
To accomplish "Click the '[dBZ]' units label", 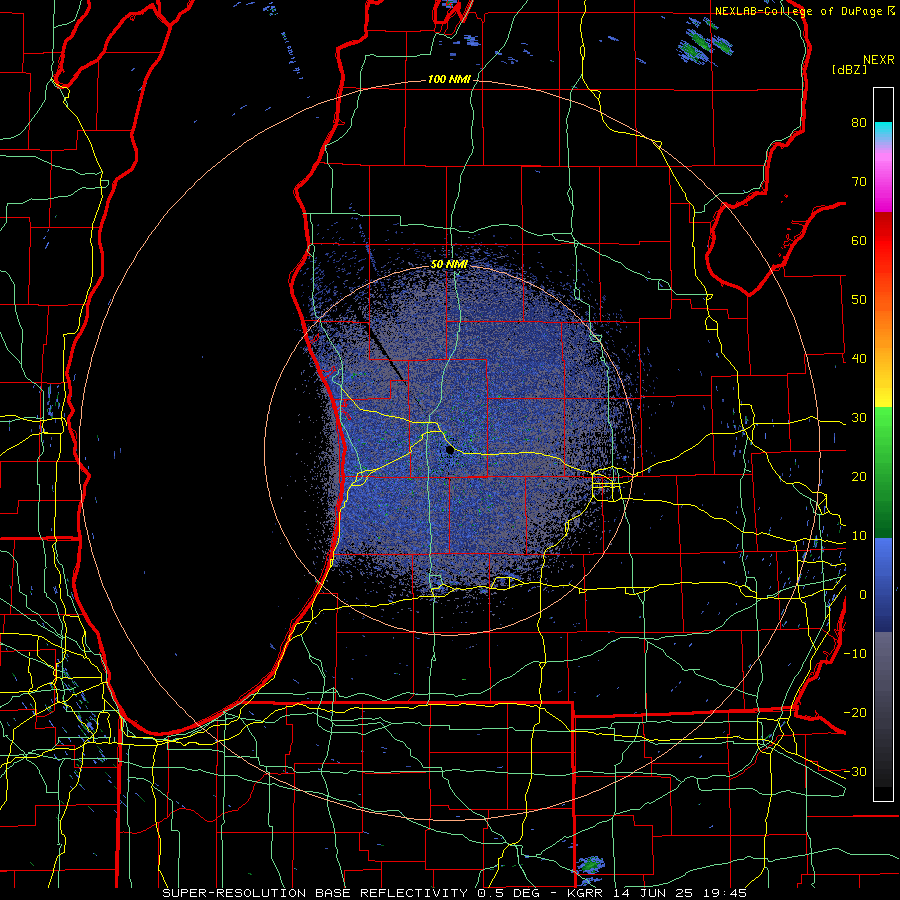I will (x=849, y=70).
